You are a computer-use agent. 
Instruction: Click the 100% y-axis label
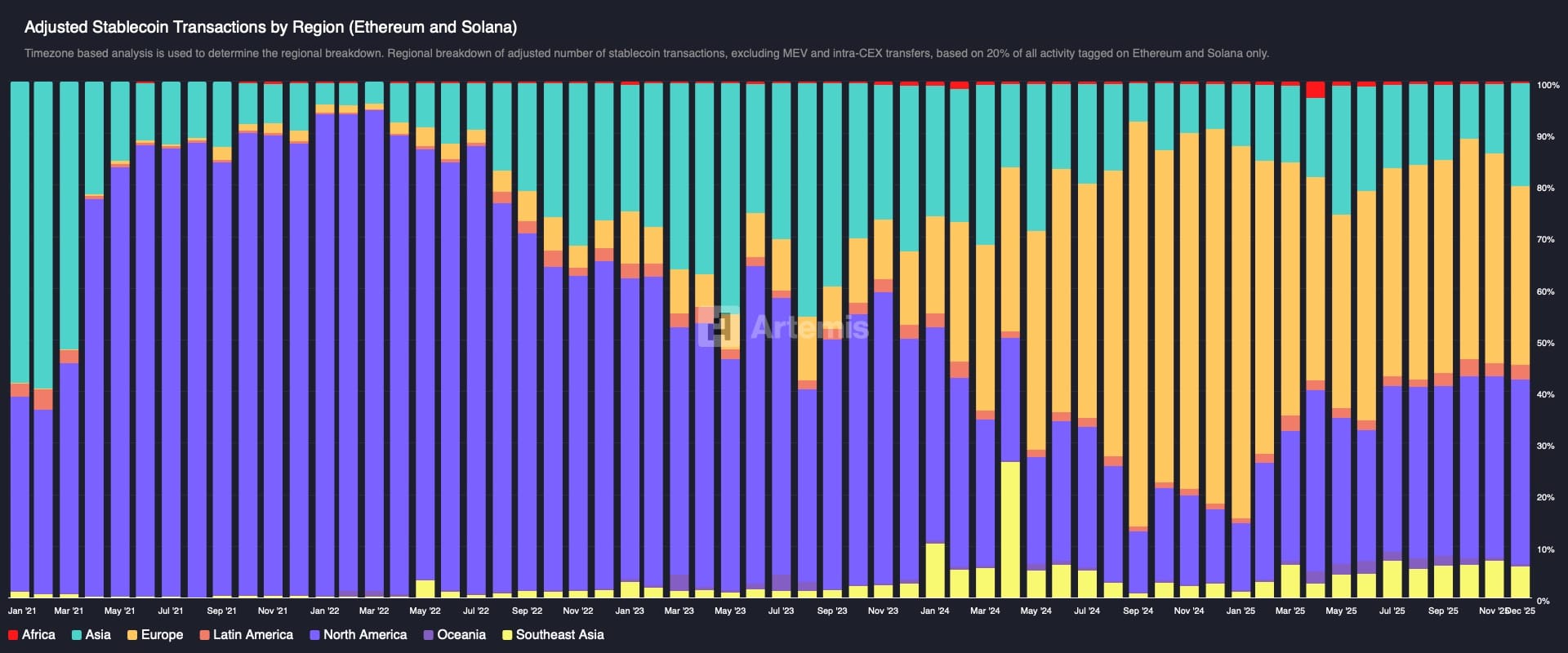pos(1548,86)
